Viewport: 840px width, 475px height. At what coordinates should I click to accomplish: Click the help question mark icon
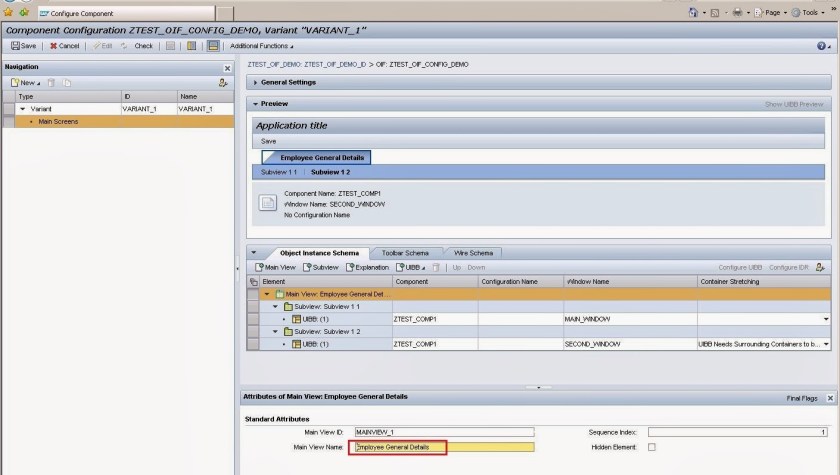[822, 46]
